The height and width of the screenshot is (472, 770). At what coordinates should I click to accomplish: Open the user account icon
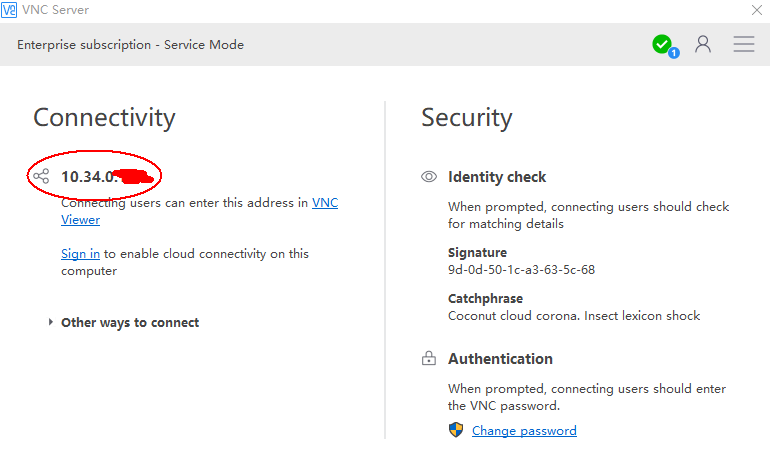click(x=703, y=44)
